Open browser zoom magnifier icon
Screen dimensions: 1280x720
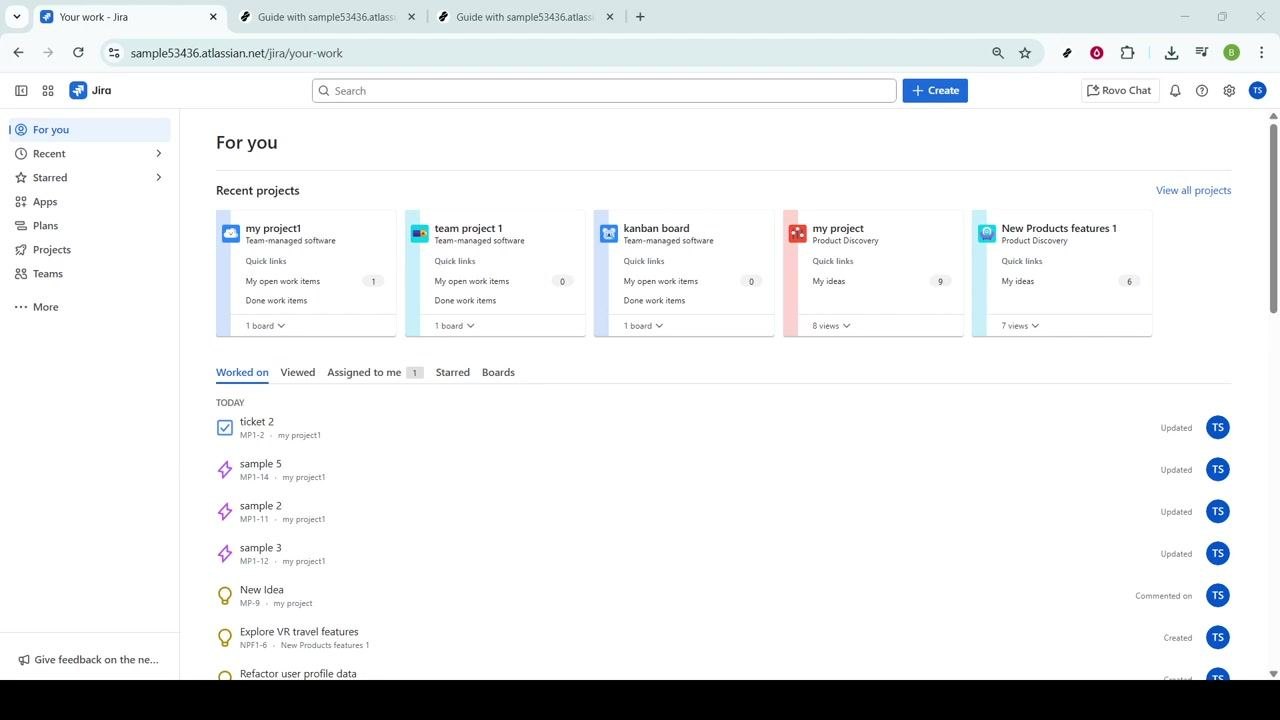[998, 53]
